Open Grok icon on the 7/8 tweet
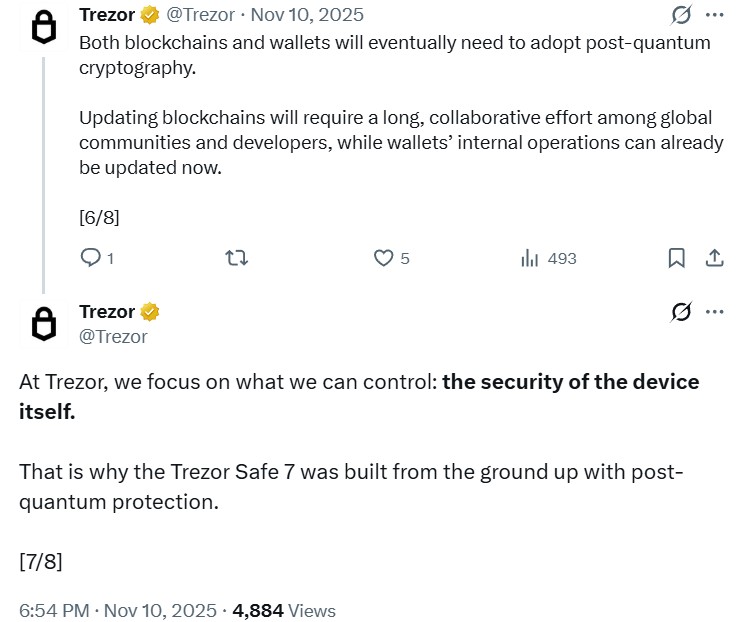738x622 pixels. point(681,312)
